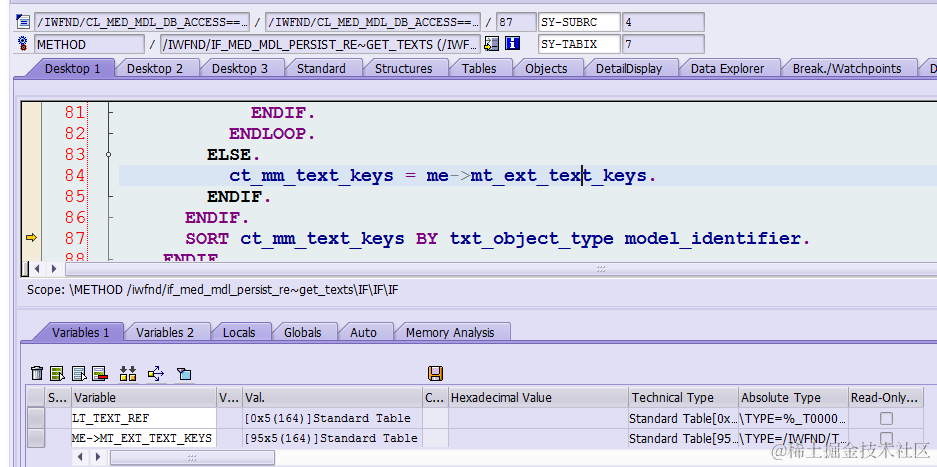This screenshot has width=937, height=467.
Task: Click the line number field showing 87
Action: pyautogui.click(x=516, y=23)
